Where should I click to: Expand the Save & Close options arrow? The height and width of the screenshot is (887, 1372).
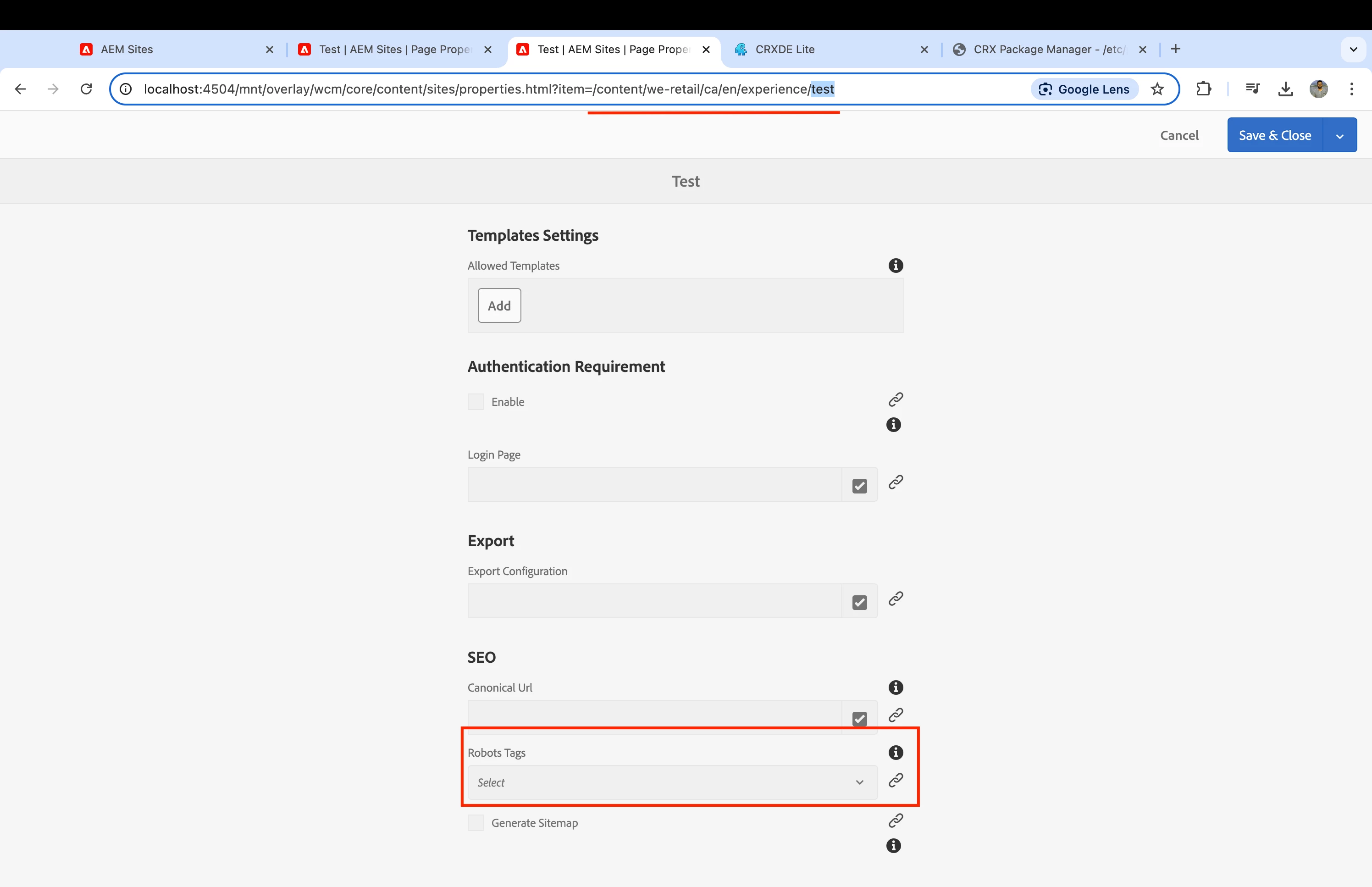[x=1339, y=136]
